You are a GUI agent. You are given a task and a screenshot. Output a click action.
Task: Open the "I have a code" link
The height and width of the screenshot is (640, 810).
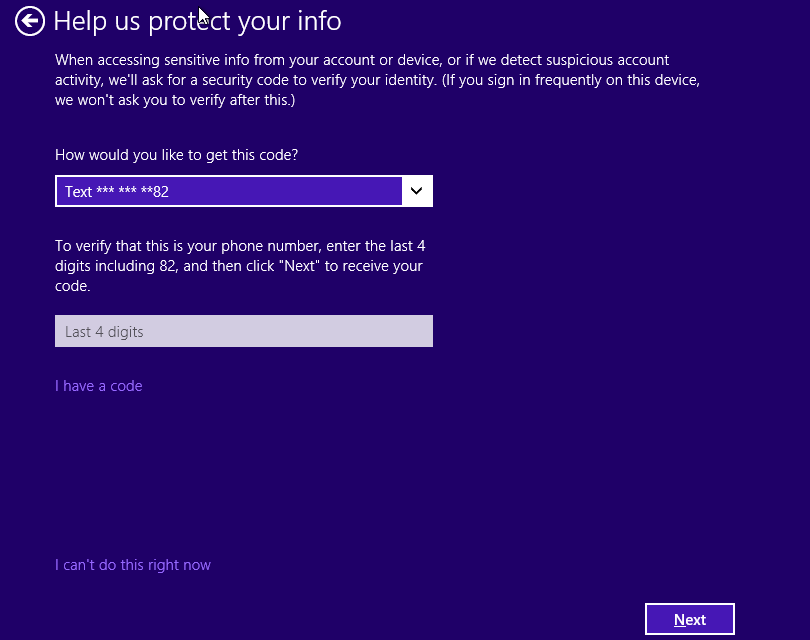click(x=99, y=386)
